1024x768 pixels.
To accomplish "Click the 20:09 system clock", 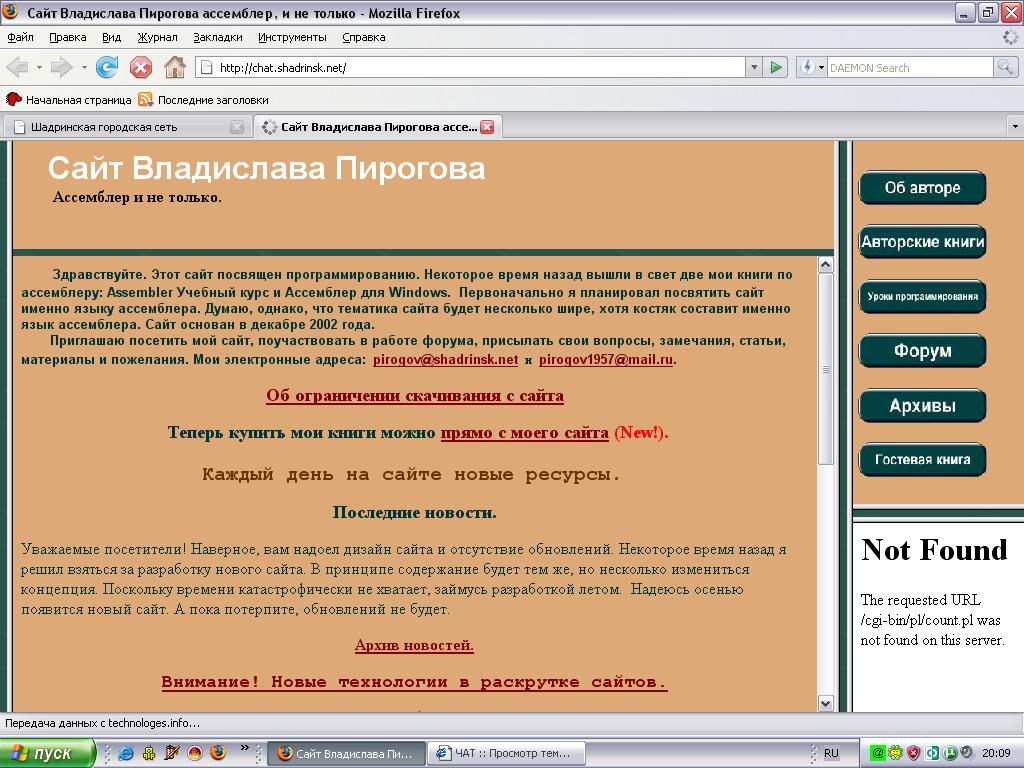I will [997, 753].
